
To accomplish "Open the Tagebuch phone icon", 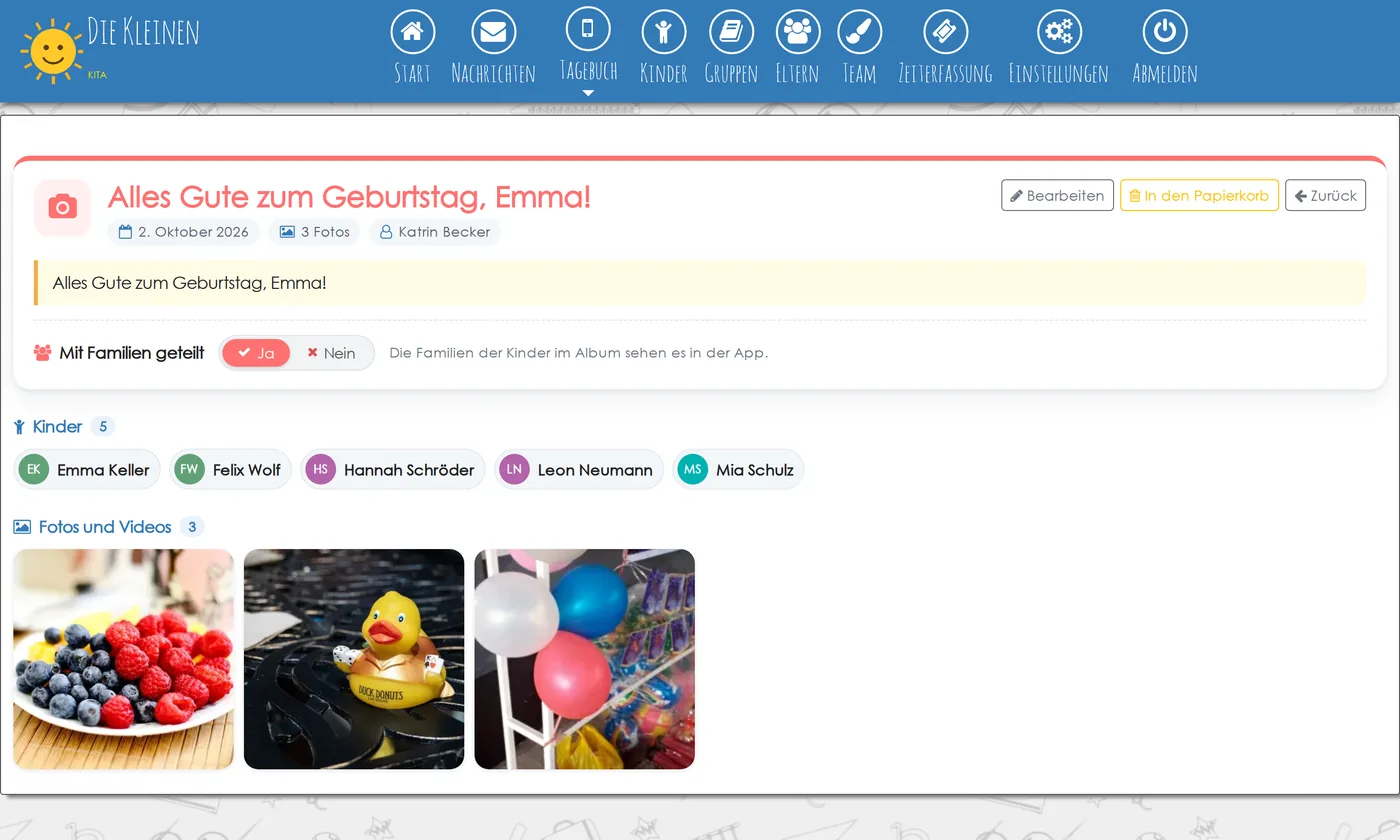I will click(x=588, y=29).
